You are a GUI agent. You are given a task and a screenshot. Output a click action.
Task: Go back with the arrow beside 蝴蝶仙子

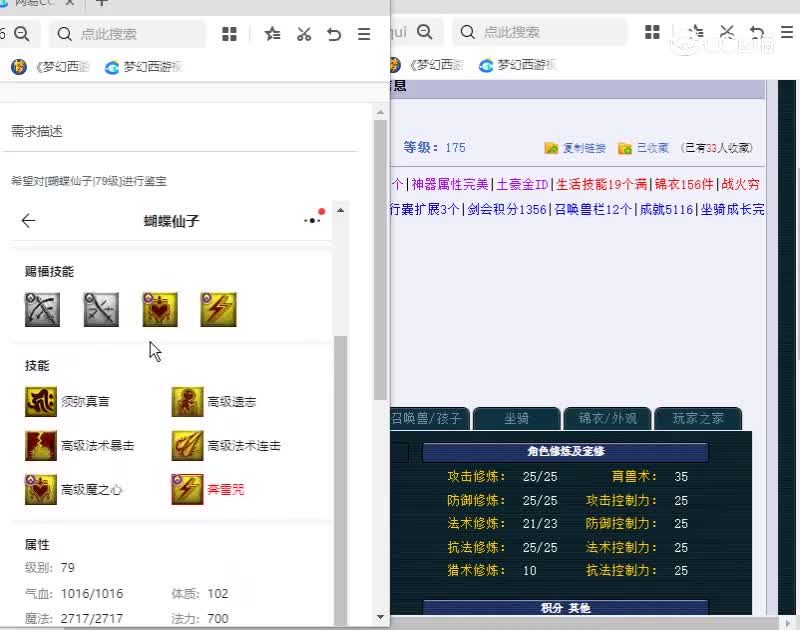coord(29,220)
